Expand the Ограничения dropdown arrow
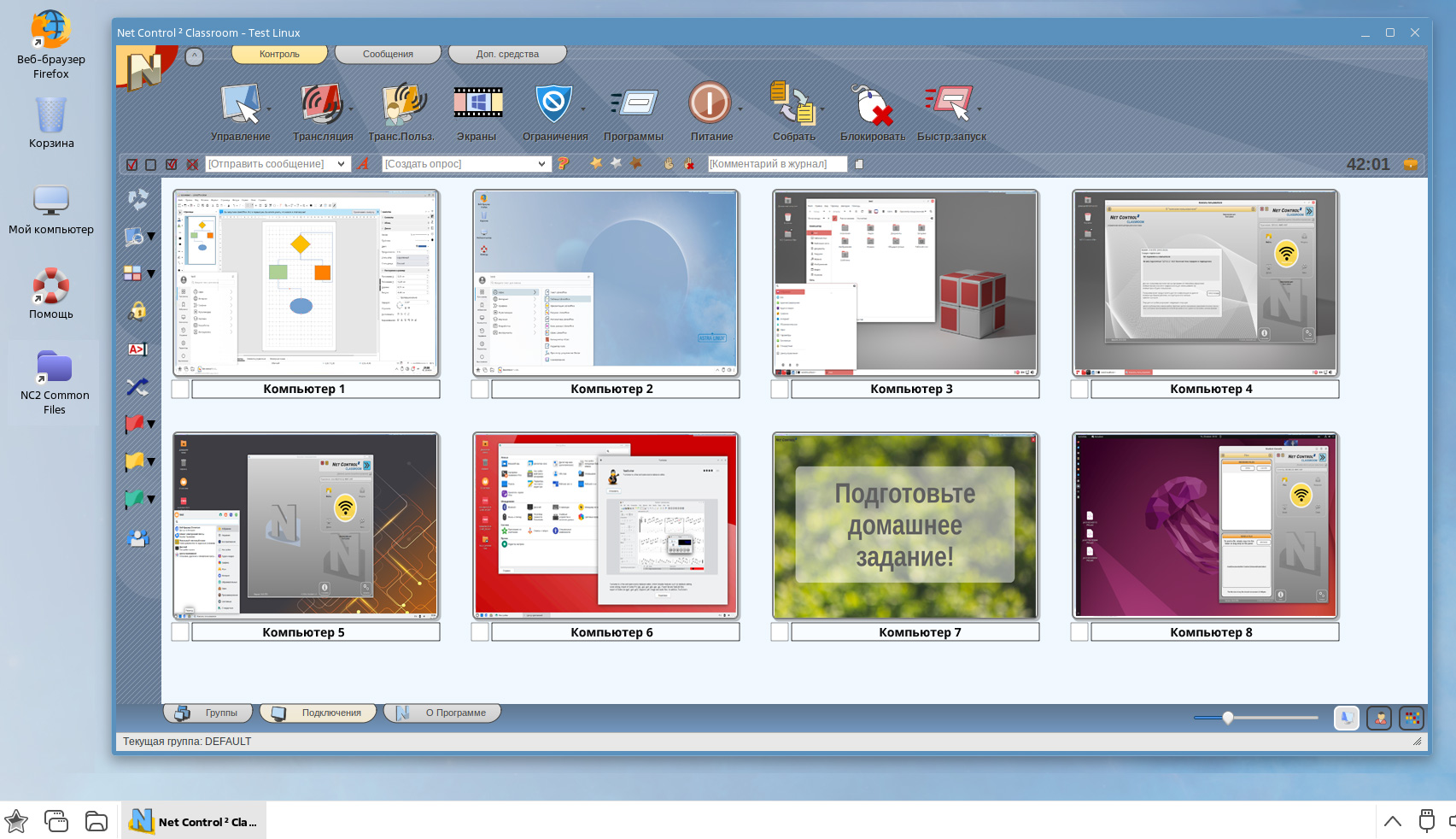 [583, 109]
